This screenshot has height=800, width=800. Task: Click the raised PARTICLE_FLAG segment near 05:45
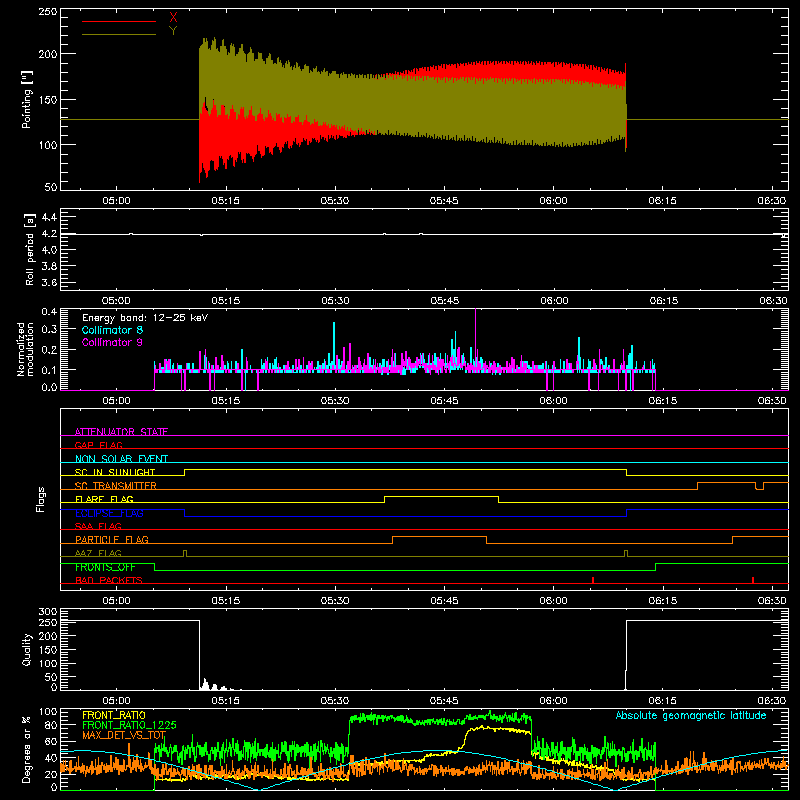[439, 537]
